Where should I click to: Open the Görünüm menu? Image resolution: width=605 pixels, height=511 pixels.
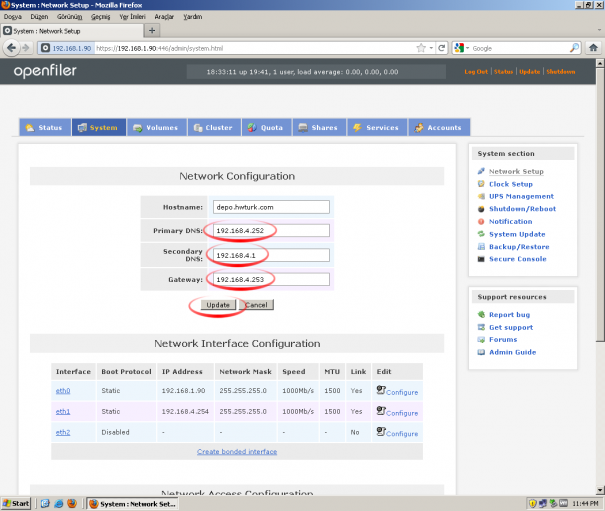(69, 17)
